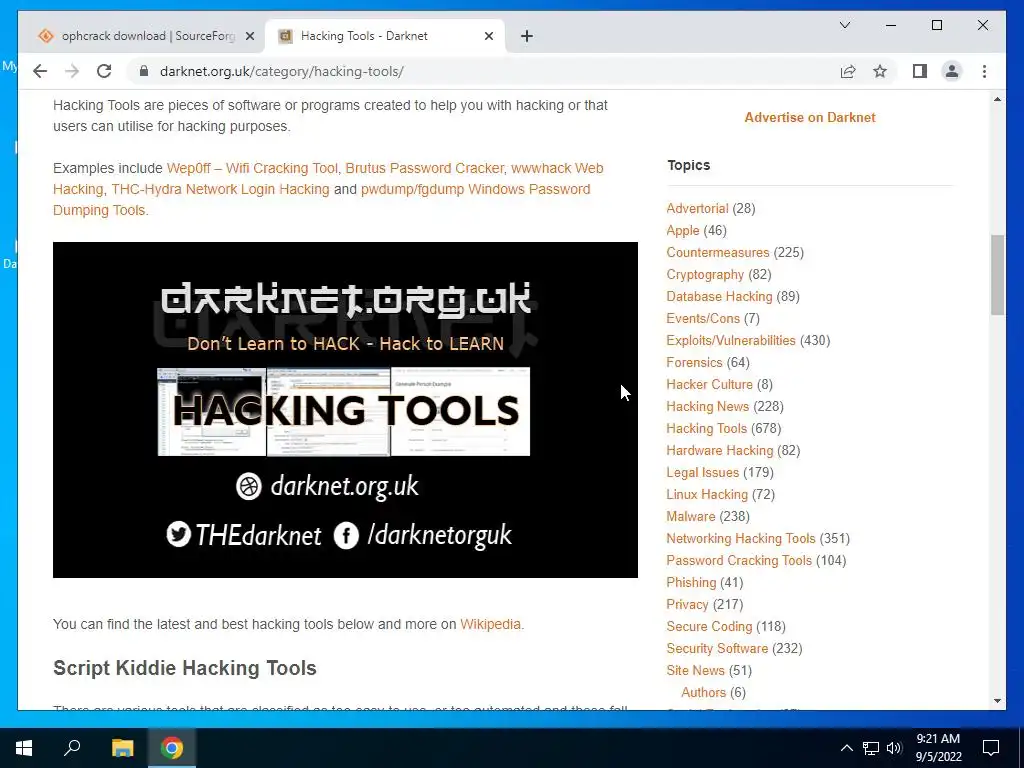This screenshot has height=768, width=1024.
Task: Close the Hacking Tools Darknet tab
Action: point(488,36)
